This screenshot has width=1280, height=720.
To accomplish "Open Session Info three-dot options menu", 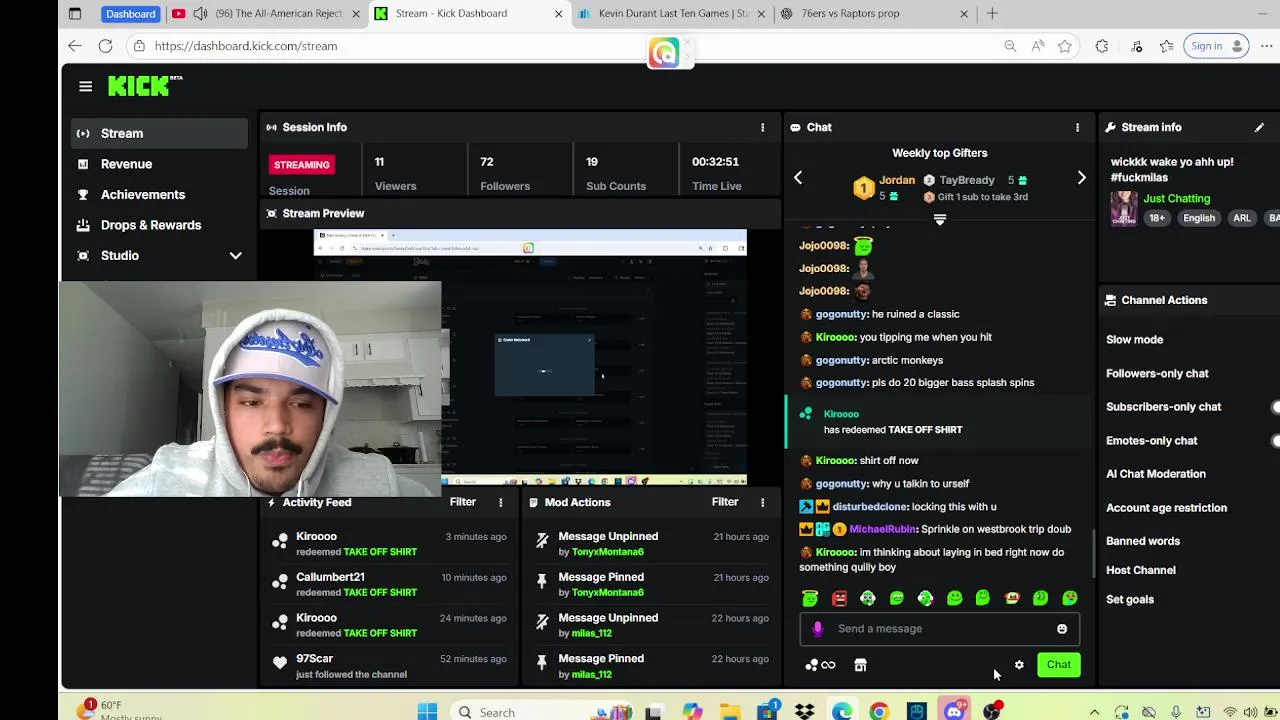I will pyautogui.click(x=762, y=127).
